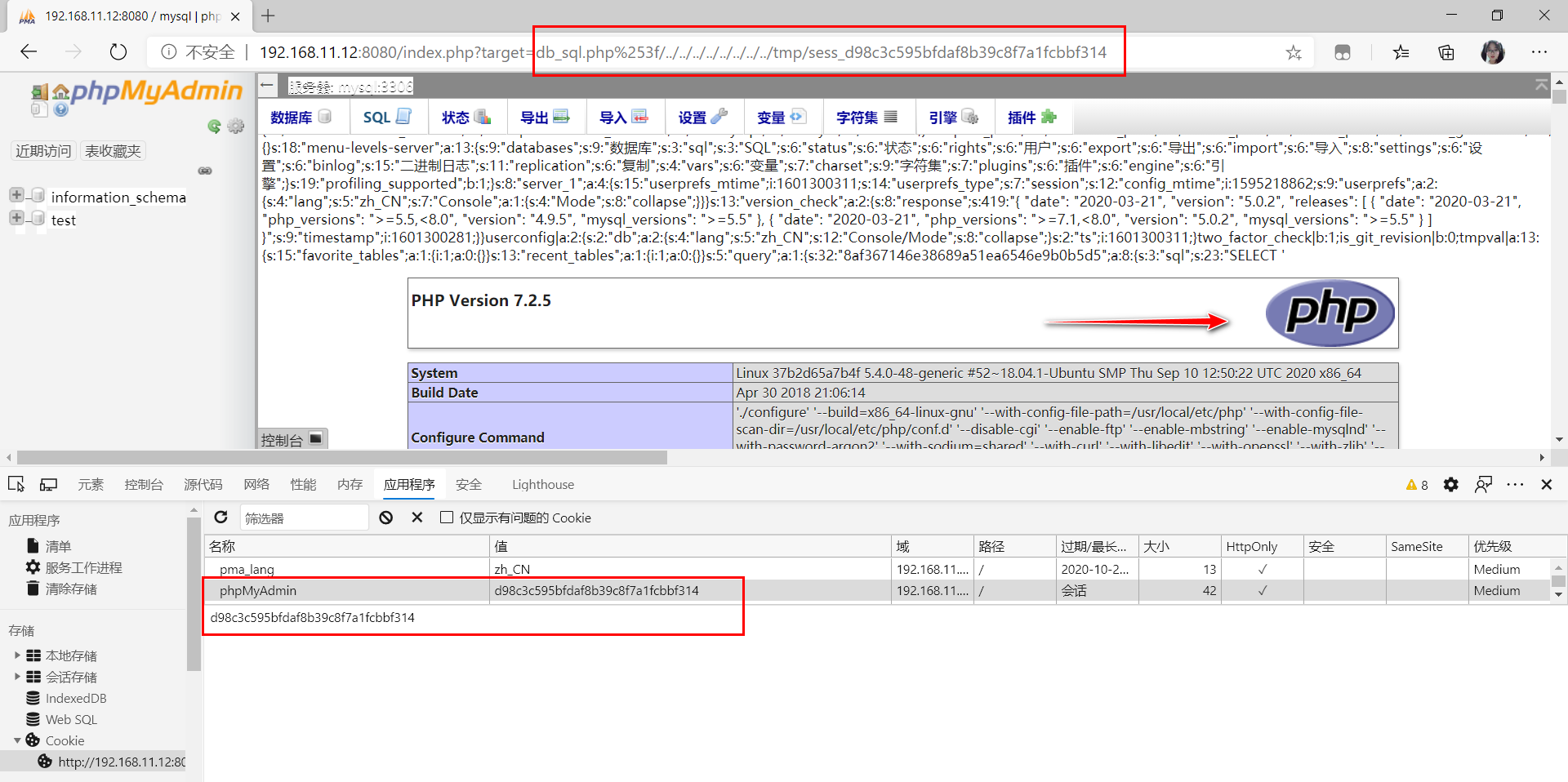
Task: Click the browser address bar URL
Action: (x=683, y=52)
